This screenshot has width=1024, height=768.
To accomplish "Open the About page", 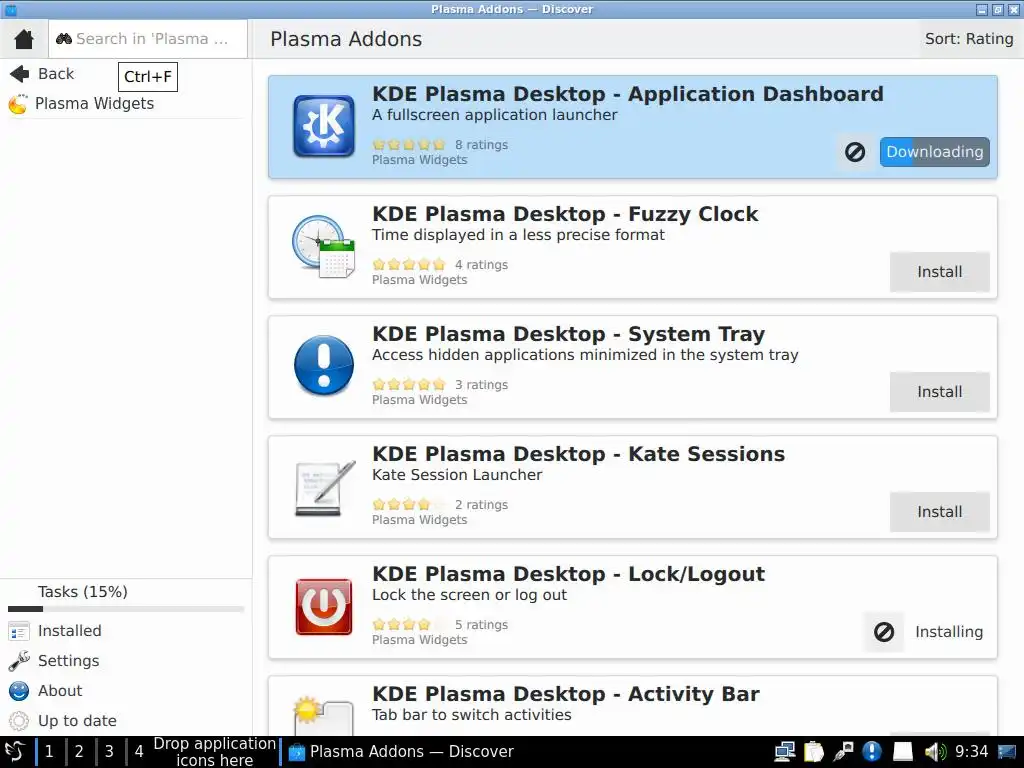I will click(59, 691).
